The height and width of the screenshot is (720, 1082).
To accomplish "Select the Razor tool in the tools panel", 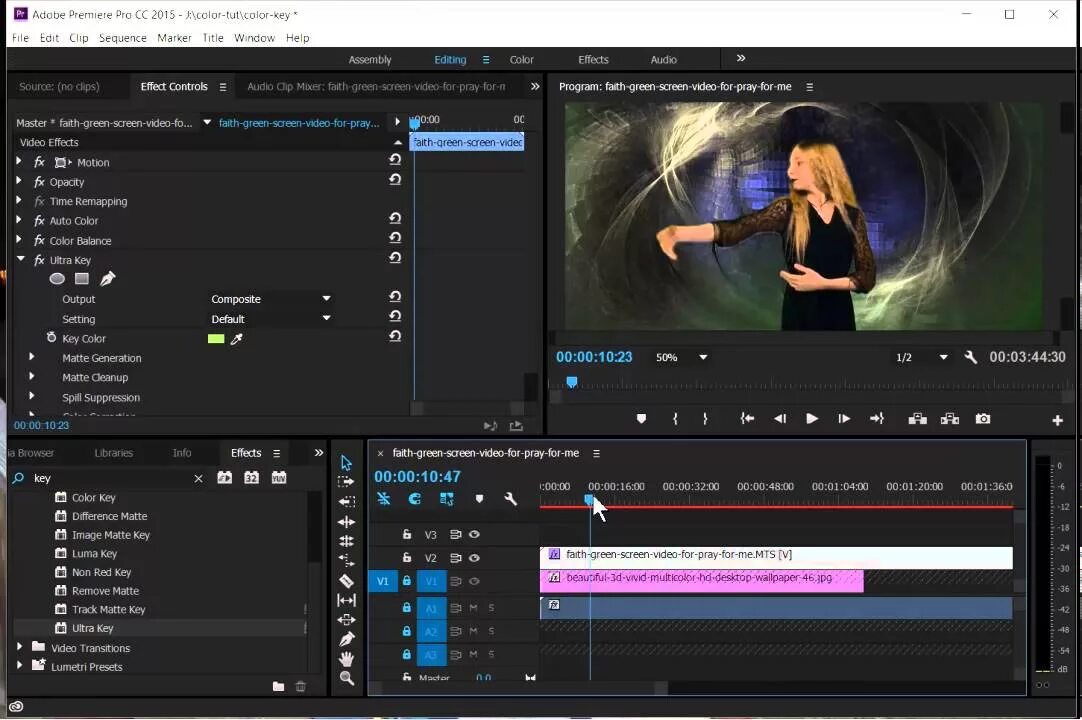I will (346, 581).
